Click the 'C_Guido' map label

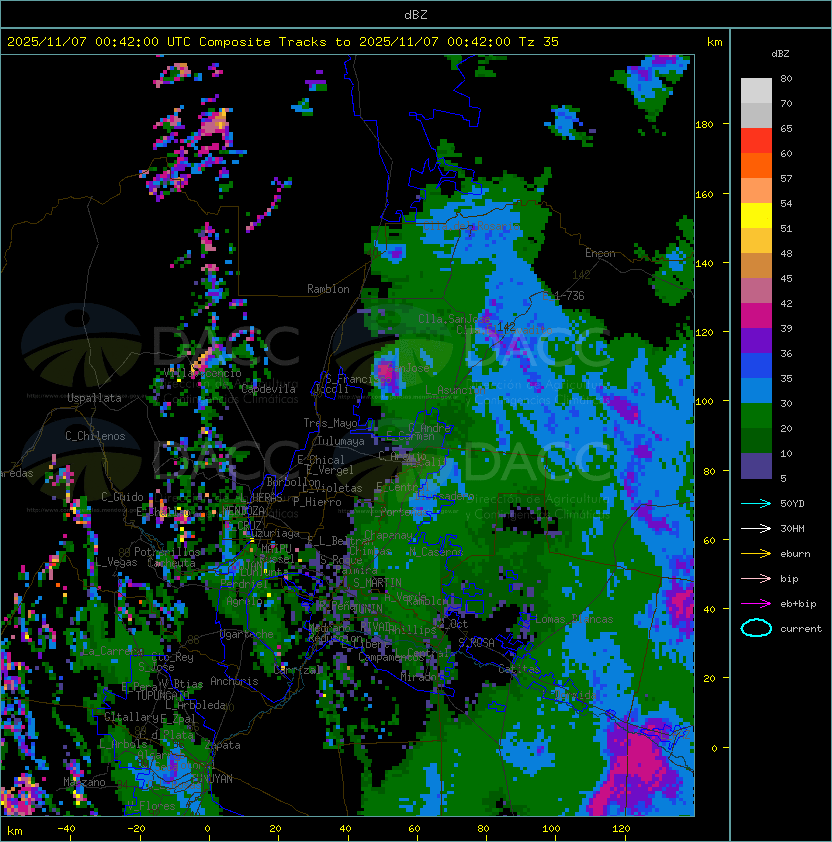tap(122, 497)
